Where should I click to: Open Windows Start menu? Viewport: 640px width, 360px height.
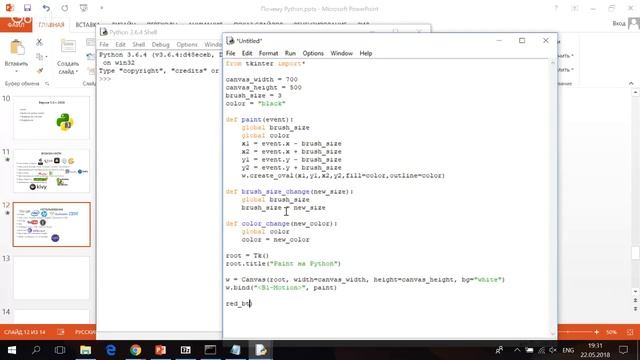click(x=11, y=350)
